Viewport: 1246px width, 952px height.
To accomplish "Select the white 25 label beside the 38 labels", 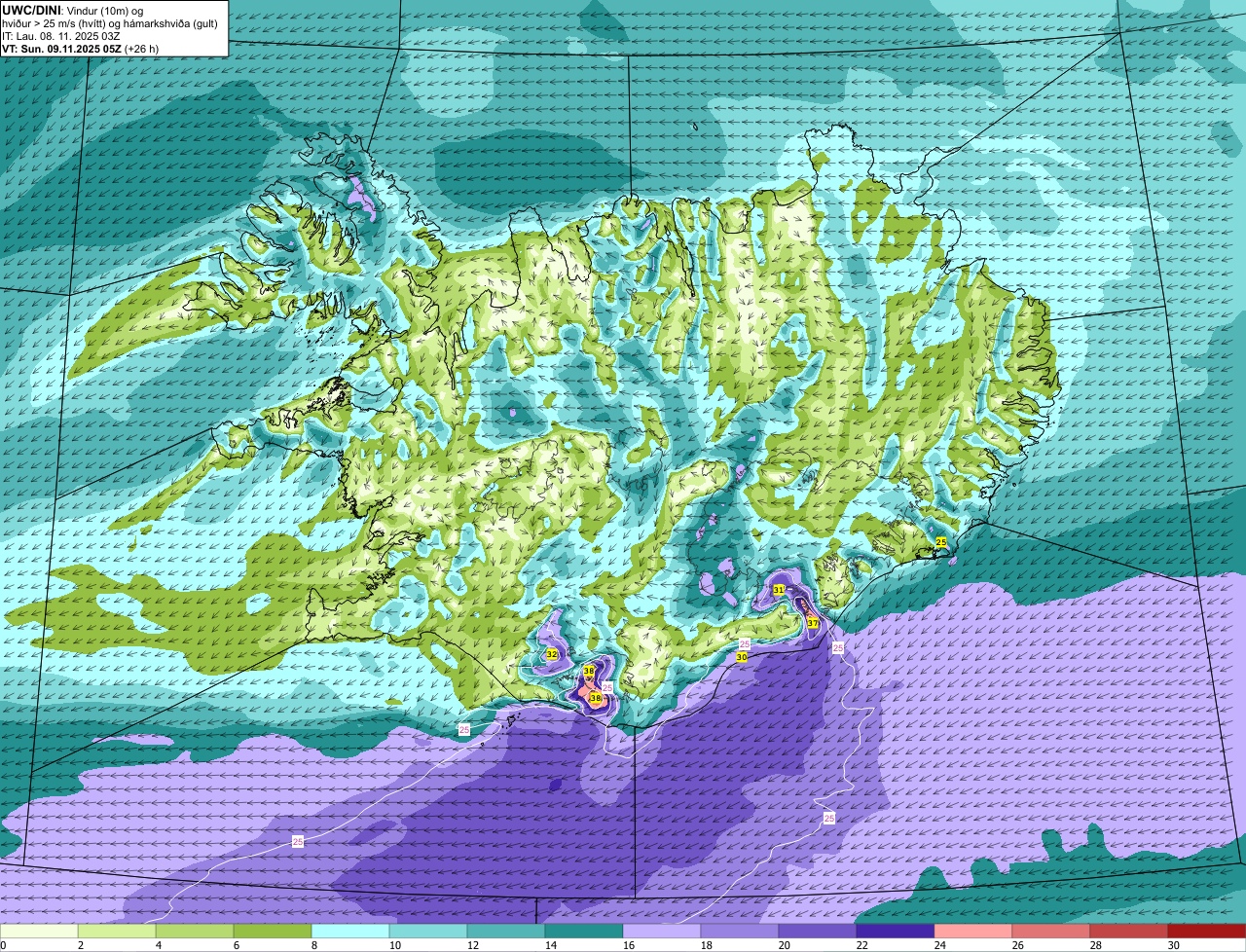I will pos(607,687).
